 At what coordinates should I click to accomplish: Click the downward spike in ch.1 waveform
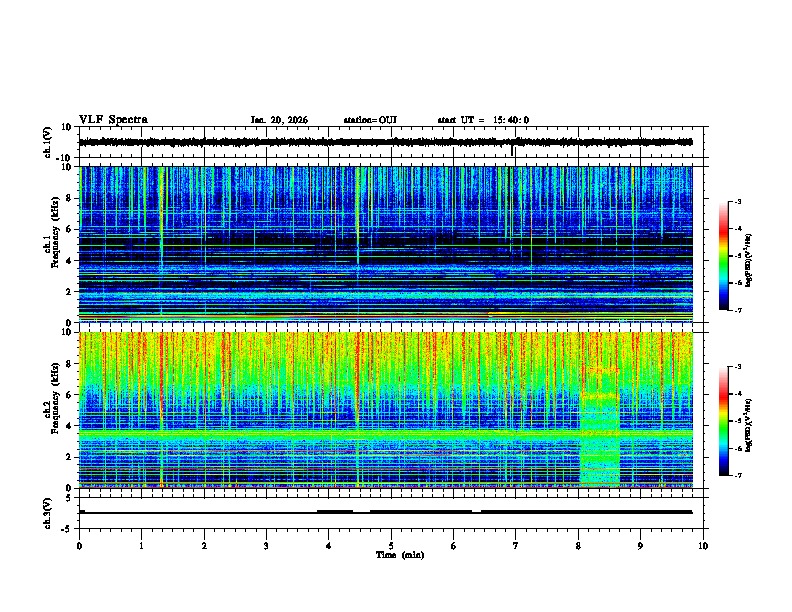coord(512,149)
